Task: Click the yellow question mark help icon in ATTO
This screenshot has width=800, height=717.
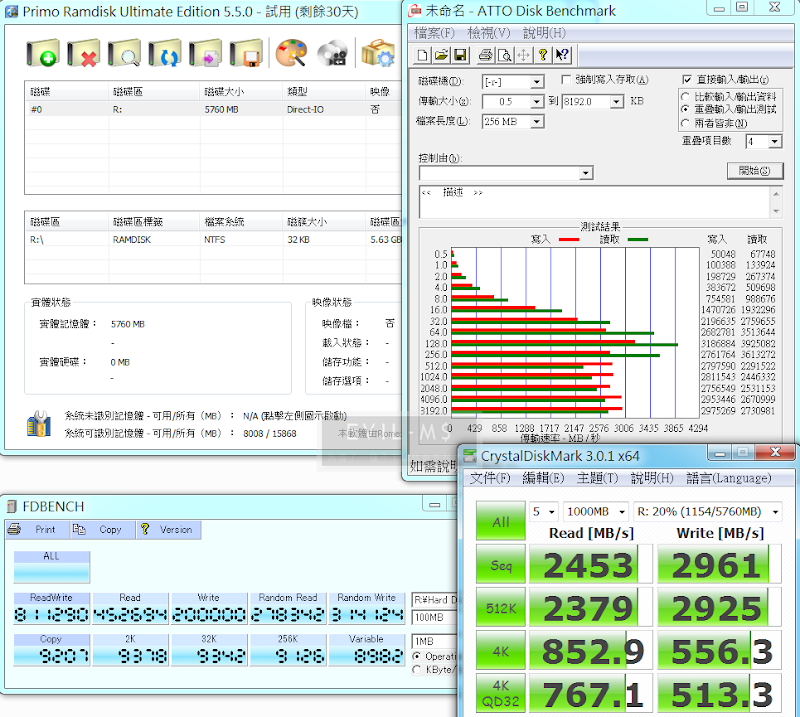Action: (542, 55)
